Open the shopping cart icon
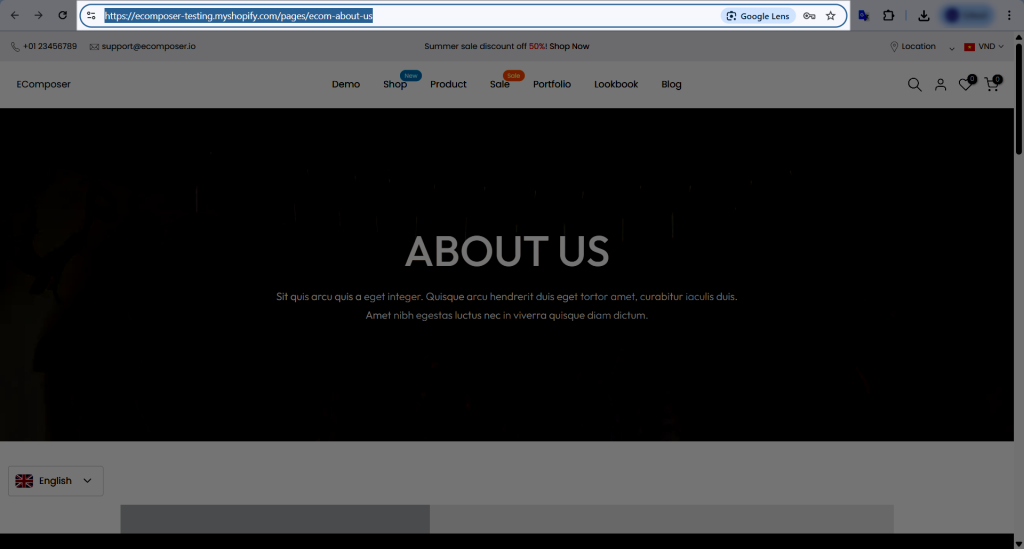This screenshot has height=549, width=1024. 992,84
